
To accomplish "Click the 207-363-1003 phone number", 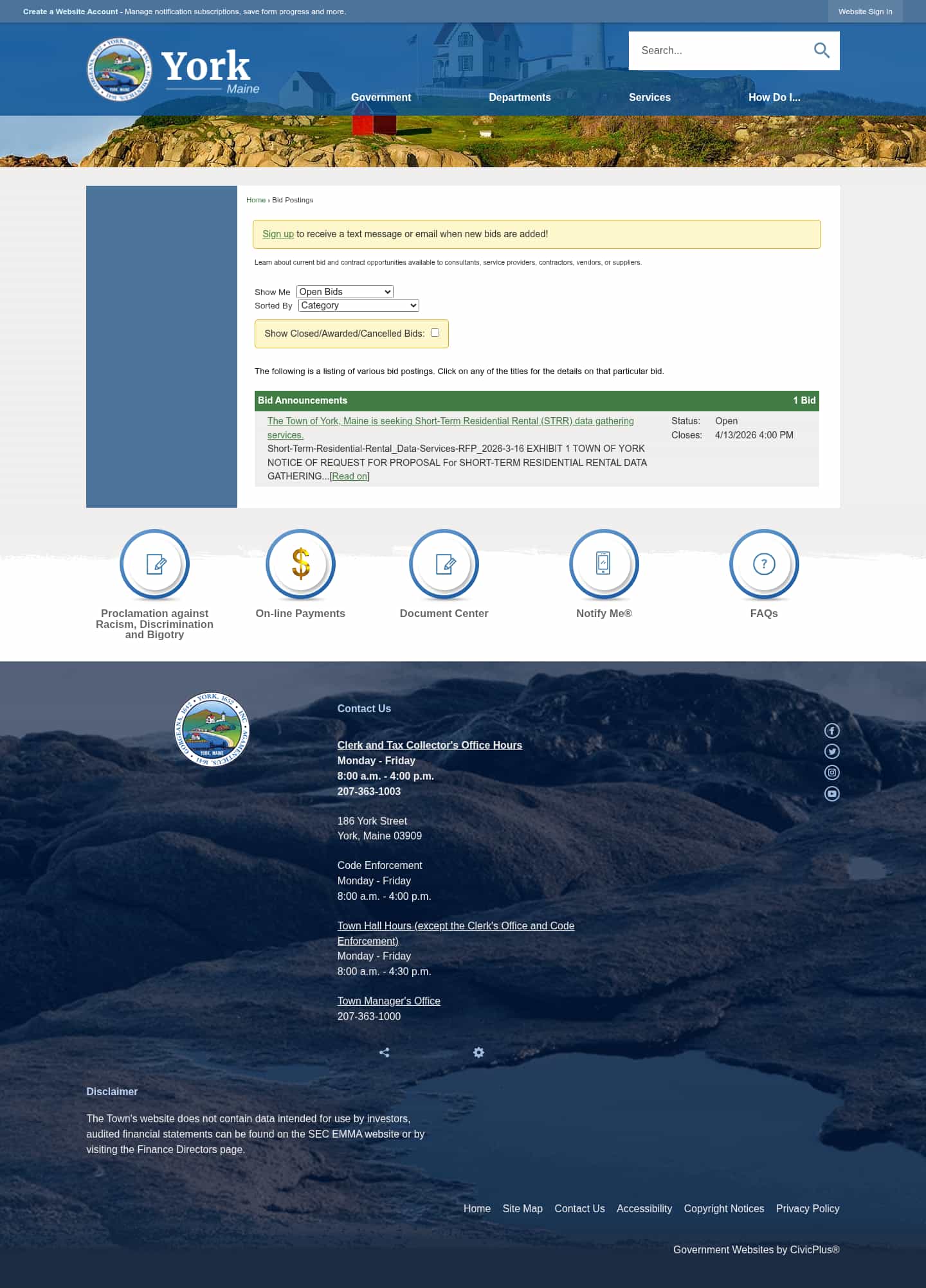I will pyautogui.click(x=368, y=791).
